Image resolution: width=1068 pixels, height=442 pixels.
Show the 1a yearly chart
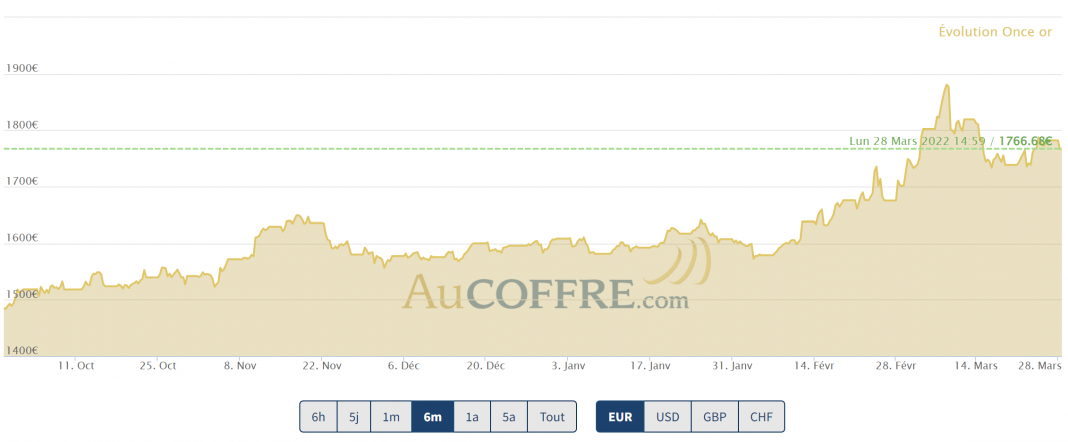coord(471,417)
